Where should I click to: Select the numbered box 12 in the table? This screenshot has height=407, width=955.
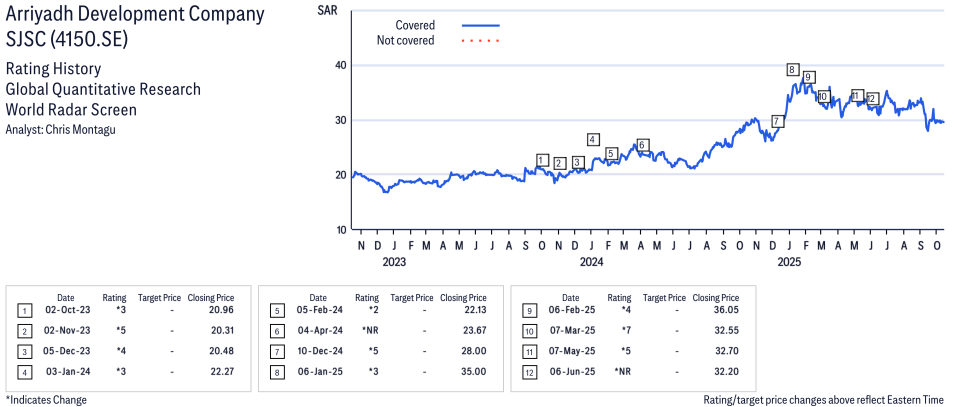coord(529,371)
